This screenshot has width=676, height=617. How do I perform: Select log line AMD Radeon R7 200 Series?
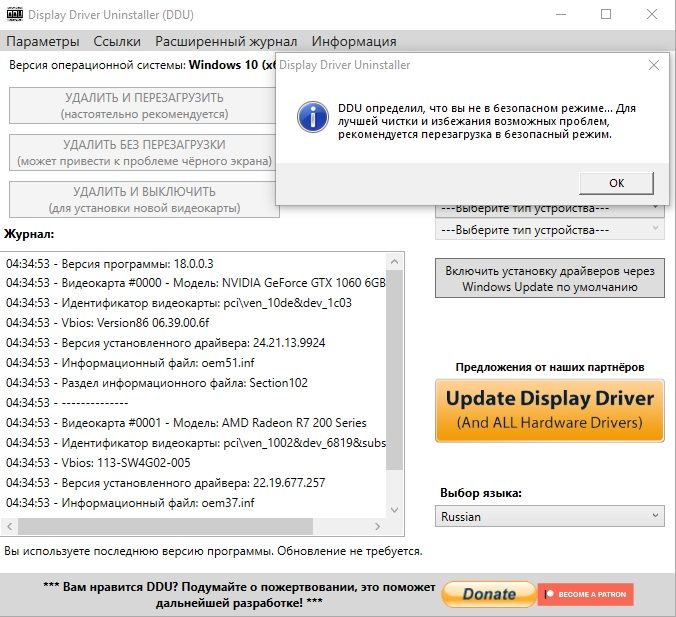(186, 423)
